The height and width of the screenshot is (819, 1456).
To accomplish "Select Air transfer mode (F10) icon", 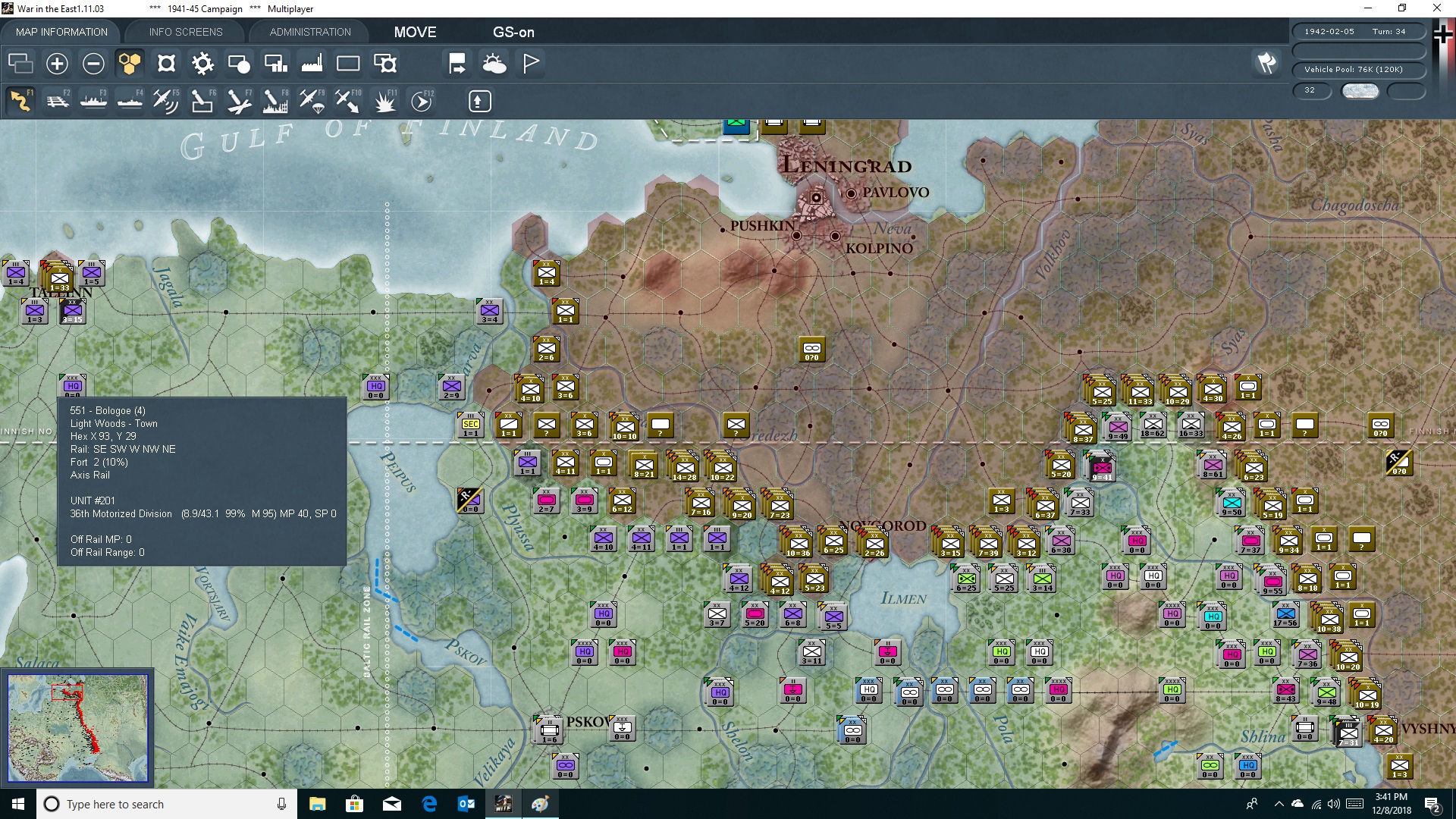I will click(348, 101).
